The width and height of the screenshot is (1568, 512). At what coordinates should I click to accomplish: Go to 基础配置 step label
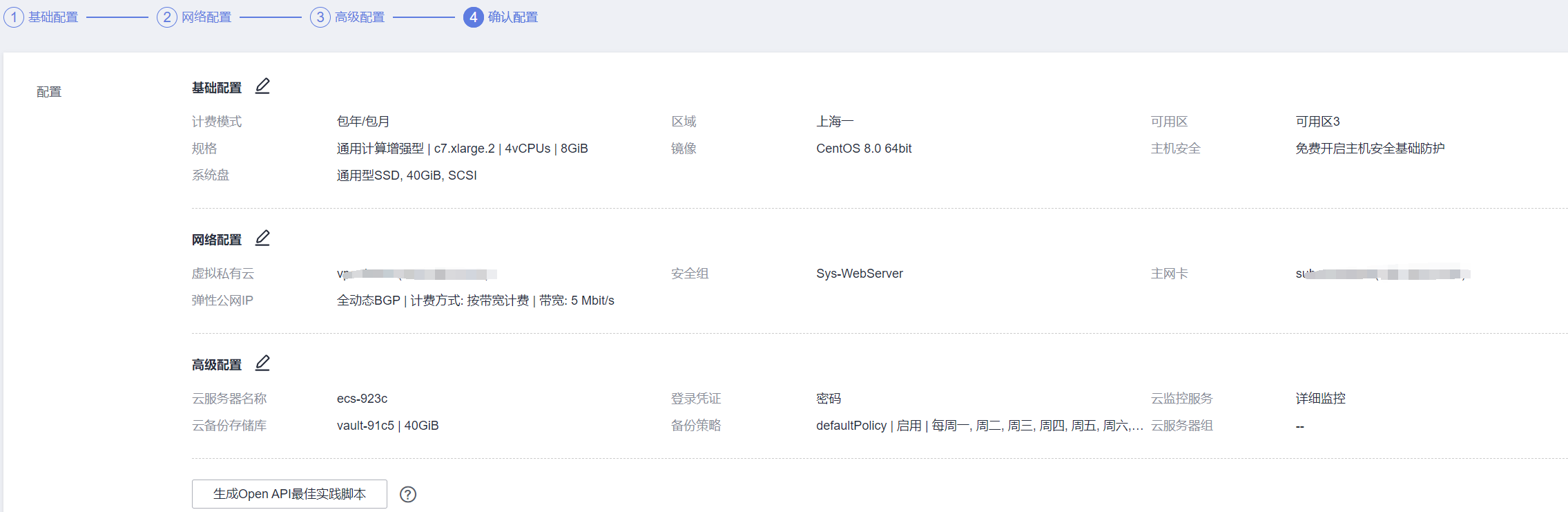coord(53,17)
